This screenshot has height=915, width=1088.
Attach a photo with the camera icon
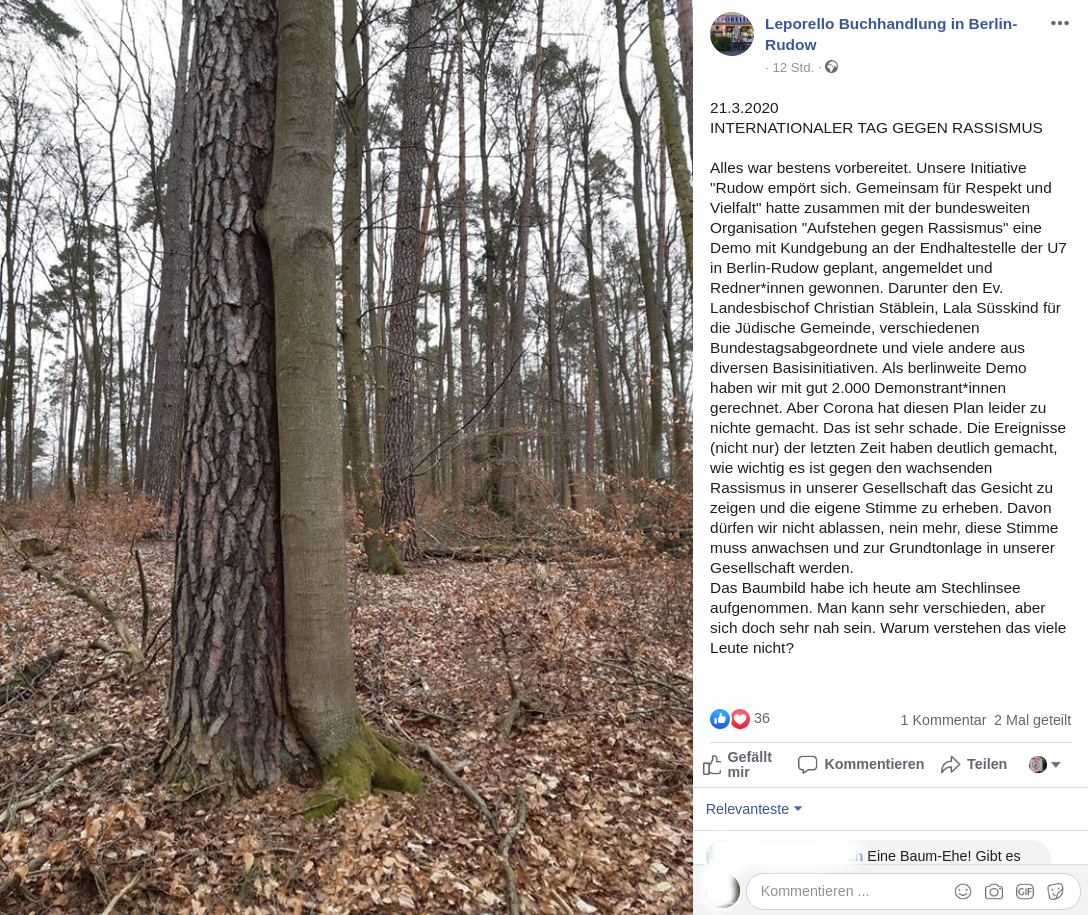coord(994,891)
